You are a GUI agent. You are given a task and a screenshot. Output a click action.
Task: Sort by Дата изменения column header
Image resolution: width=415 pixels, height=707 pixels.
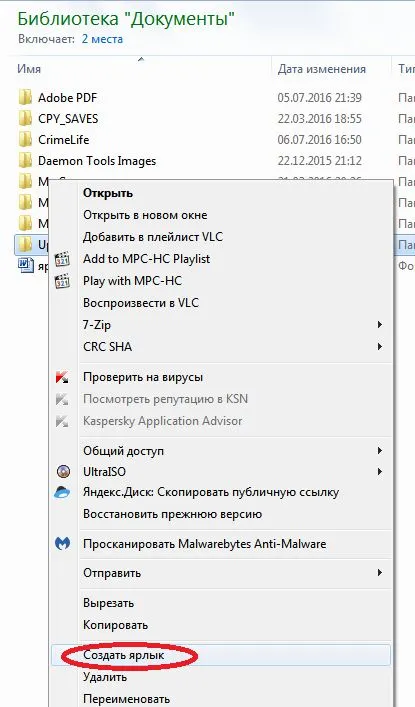[321, 69]
